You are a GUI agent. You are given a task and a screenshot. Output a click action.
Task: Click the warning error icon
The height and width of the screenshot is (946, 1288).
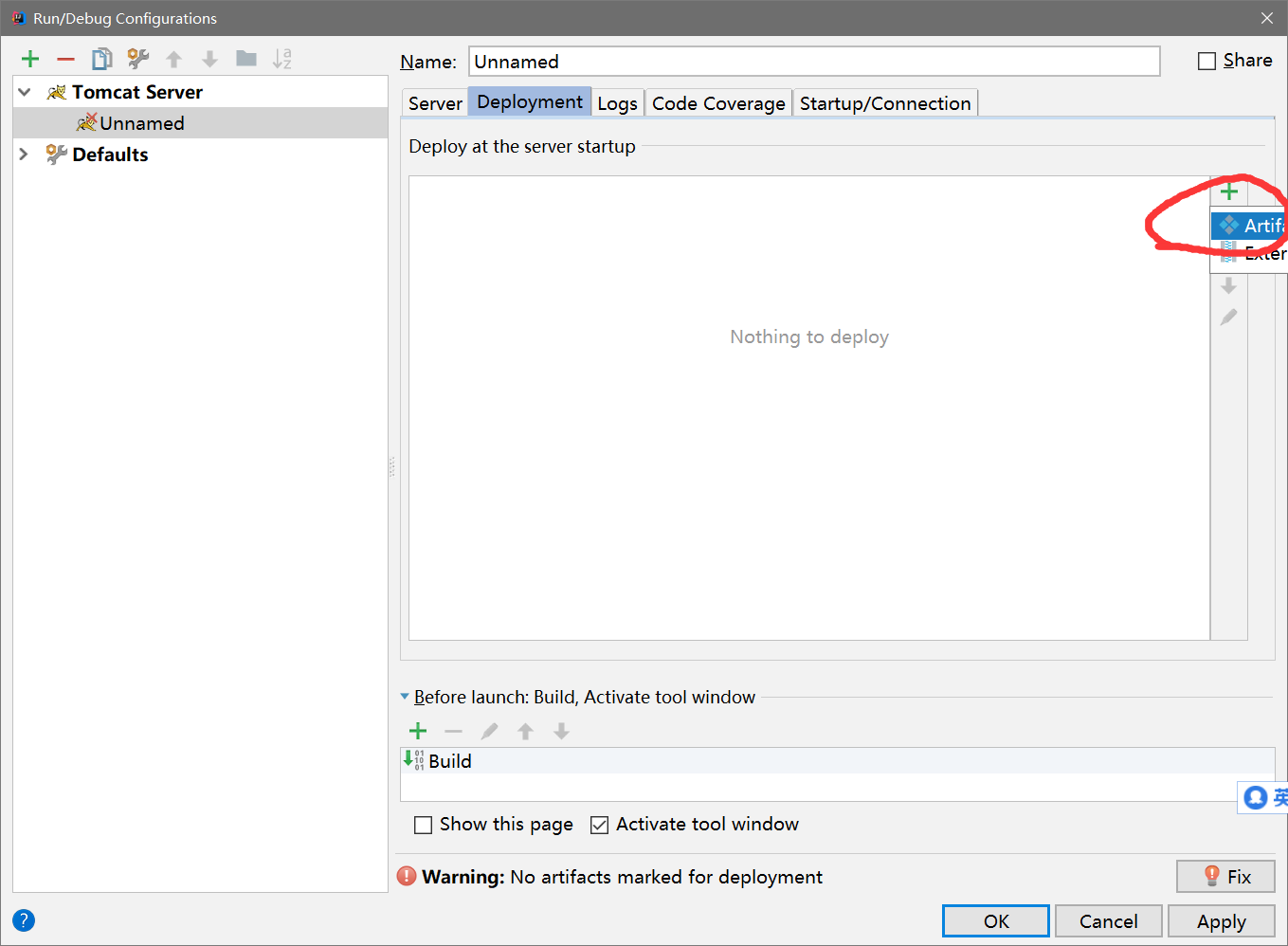(407, 876)
